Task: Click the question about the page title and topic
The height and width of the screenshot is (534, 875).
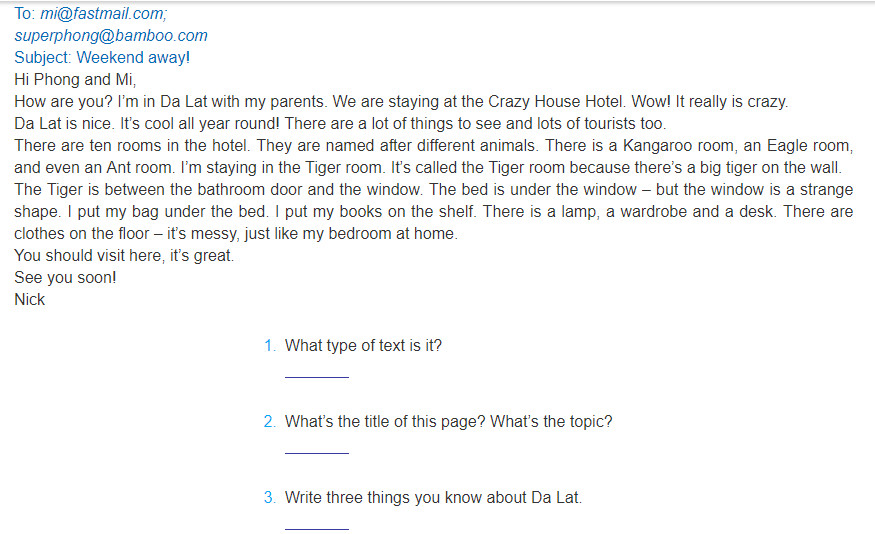Action: coord(449,421)
